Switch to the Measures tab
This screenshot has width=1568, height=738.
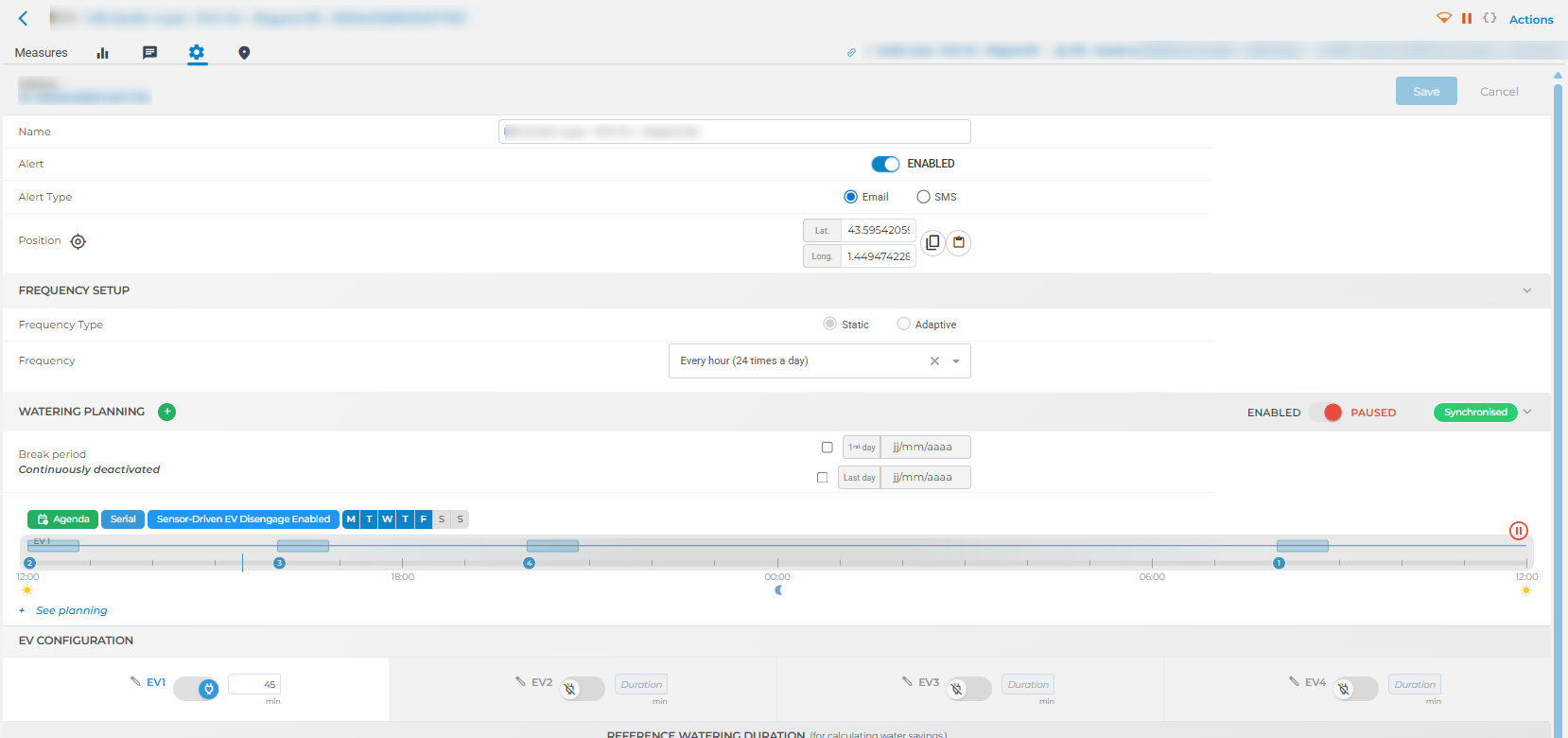pyautogui.click(x=42, y=53)
